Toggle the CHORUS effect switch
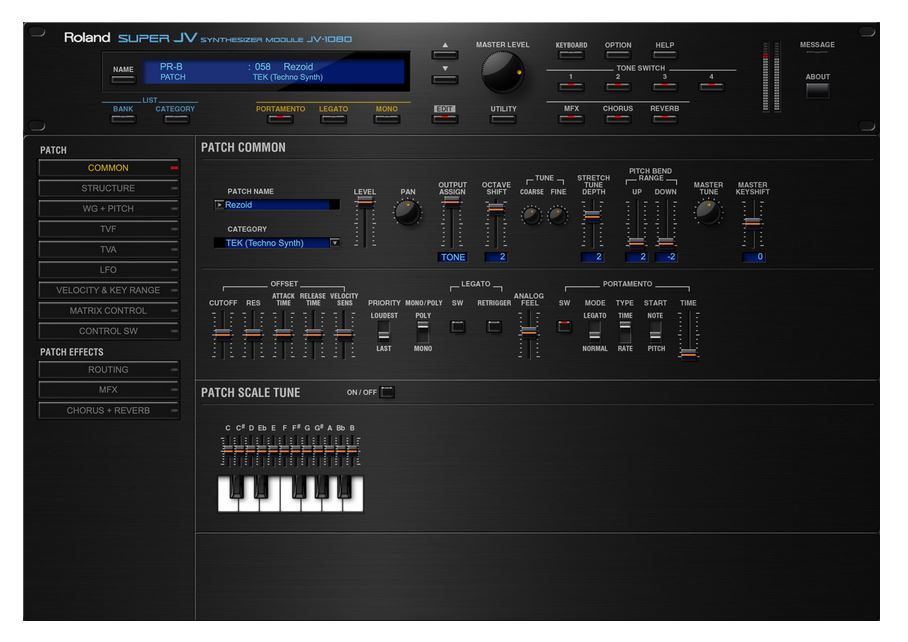The image size is (908, 642). pos(618,119)
